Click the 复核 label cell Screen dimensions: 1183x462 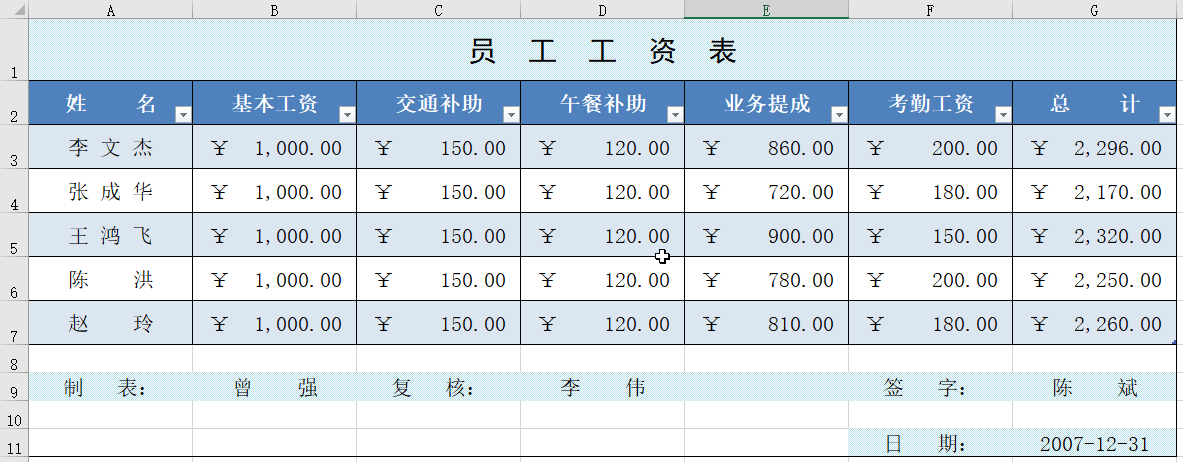(438, 388)
